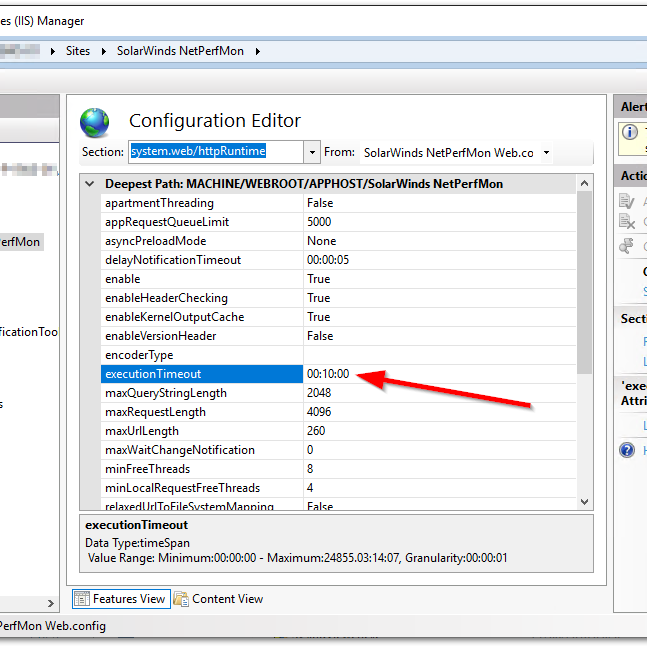Select the ficationToo node in left tree

pos(28,332)
